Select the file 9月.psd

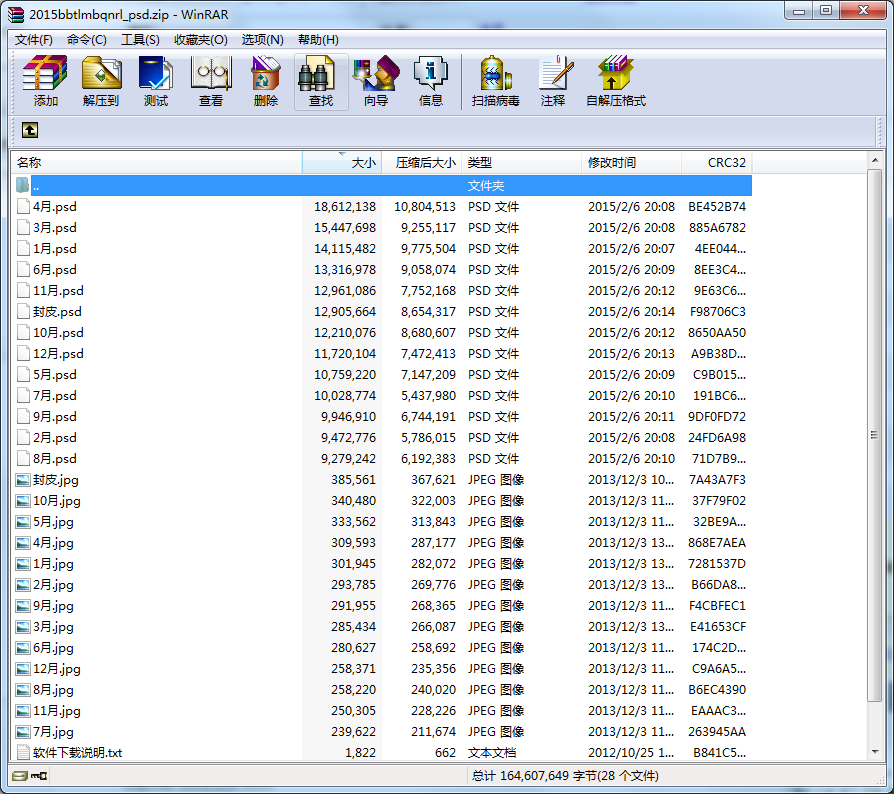click(55, 417)
